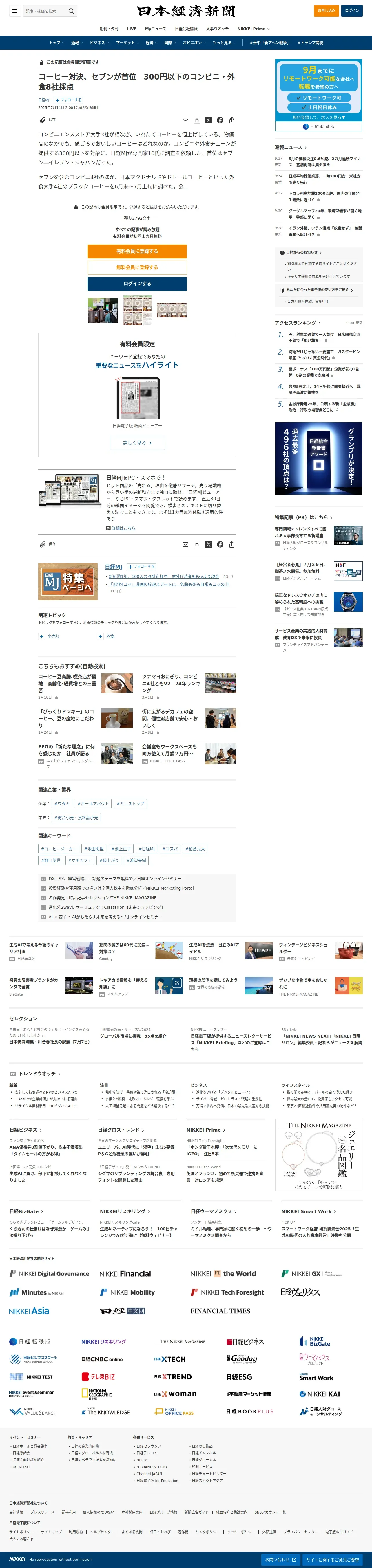Viewport: 372px width, 1568px height.
Task: Open NIKKEI Financial logo link
Action: coord(125,1273)
